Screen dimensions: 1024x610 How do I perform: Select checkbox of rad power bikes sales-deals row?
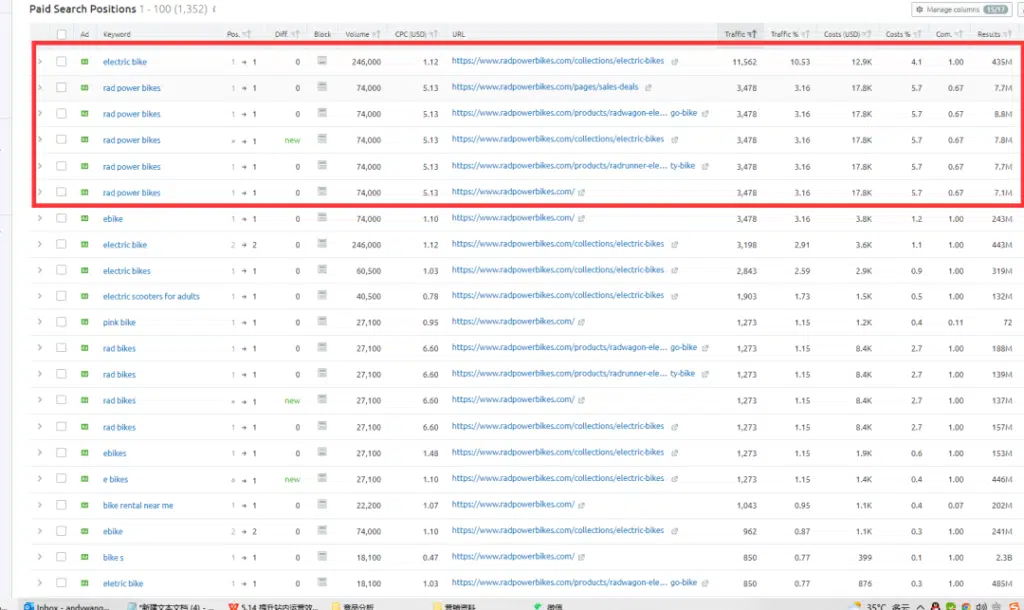pos(61,88)
